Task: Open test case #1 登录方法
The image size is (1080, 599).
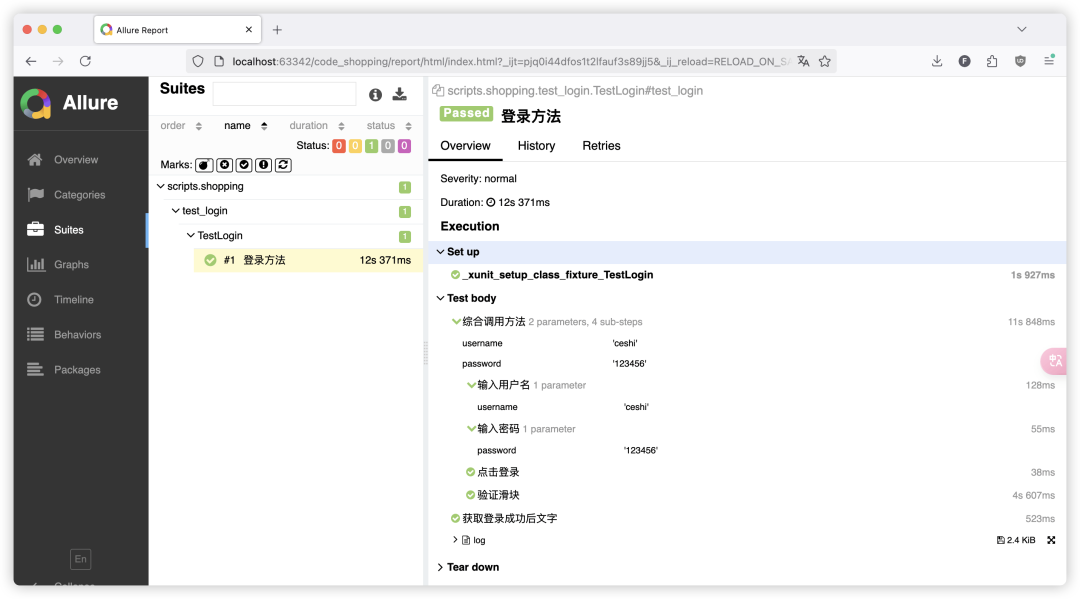Action: point(308,260)
